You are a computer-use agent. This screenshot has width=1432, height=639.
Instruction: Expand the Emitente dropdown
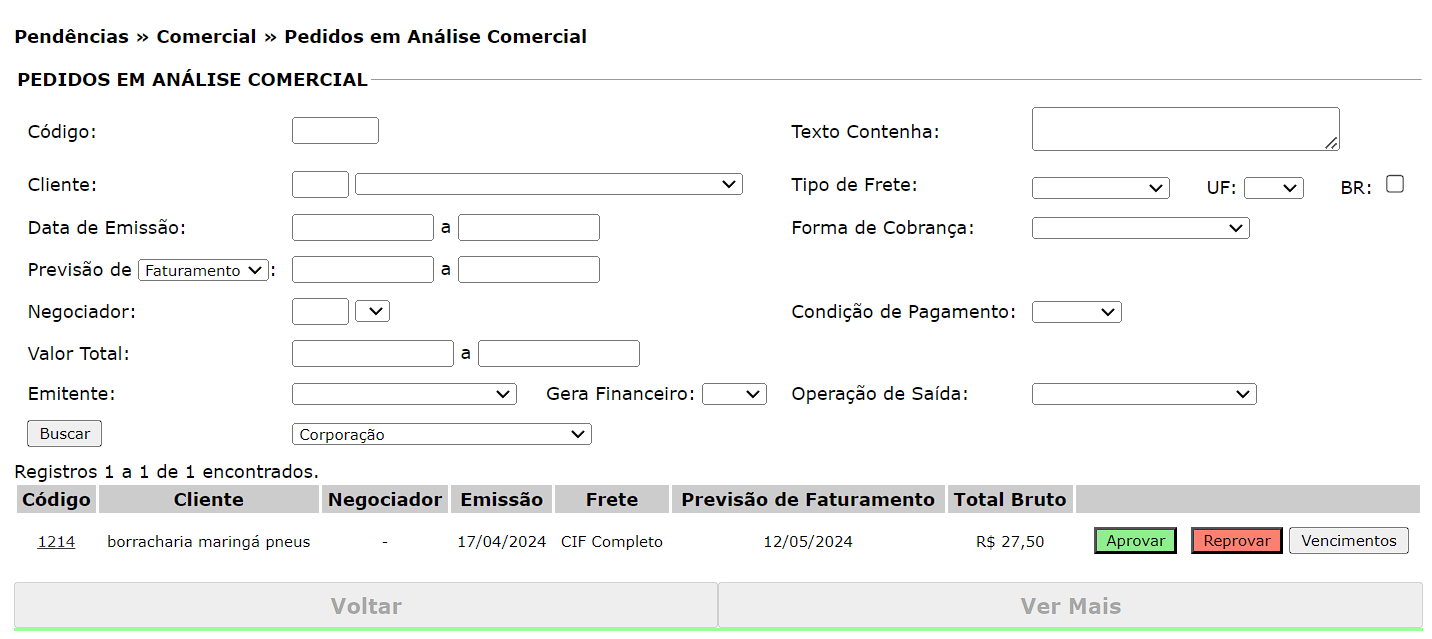(404, 394)
